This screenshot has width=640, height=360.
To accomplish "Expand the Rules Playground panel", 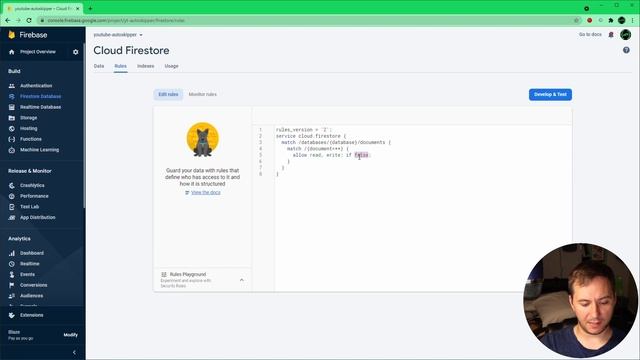I will [x=242, y=280].
